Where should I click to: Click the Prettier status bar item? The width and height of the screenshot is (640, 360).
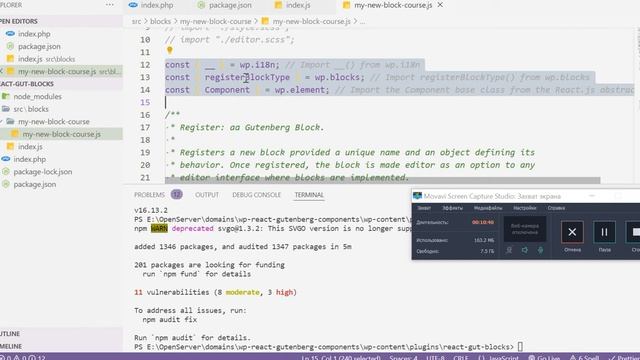(x=624, y=358)
